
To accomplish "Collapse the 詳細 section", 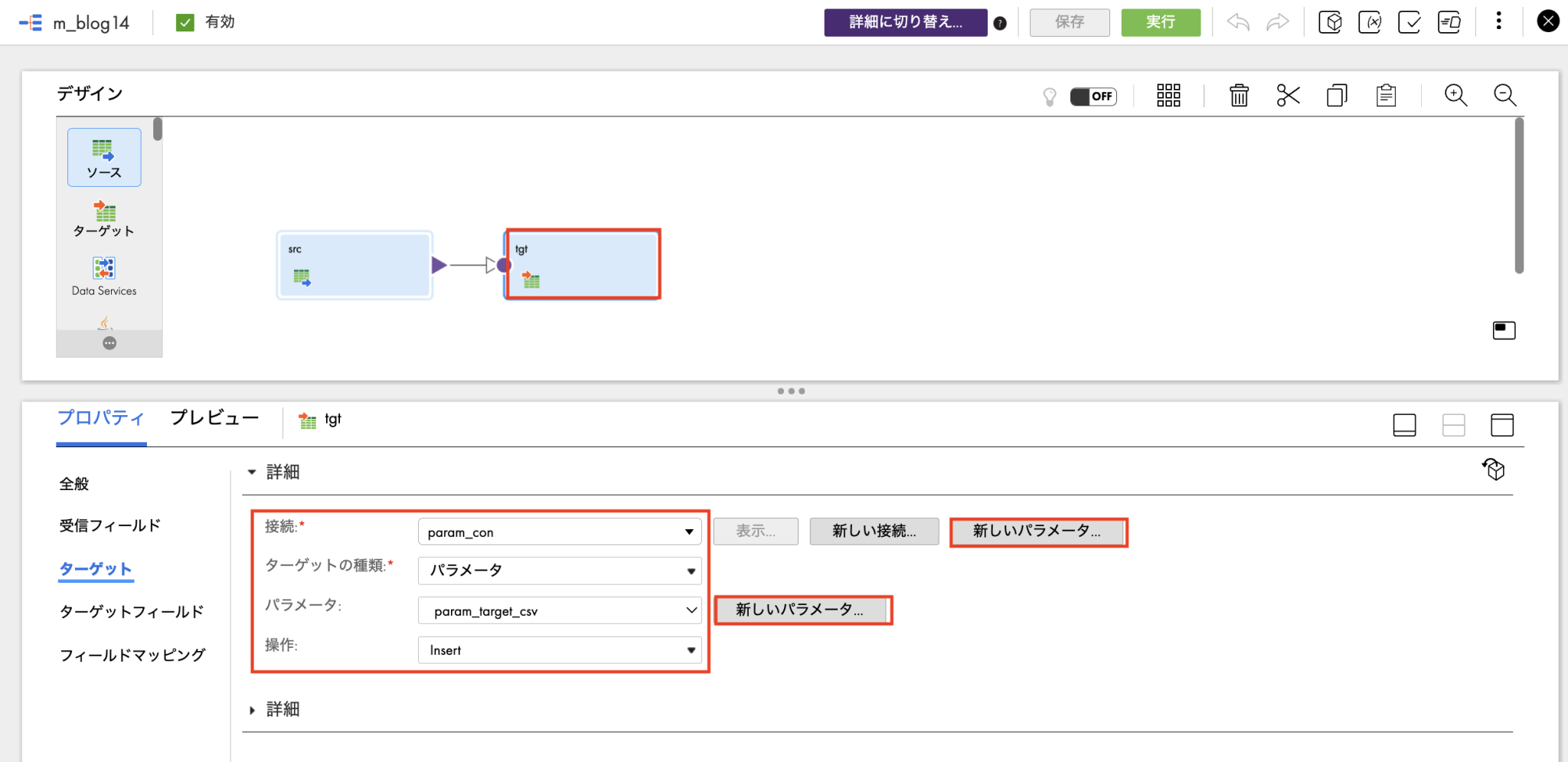I will pyautogui.click(x=253, y=472).
